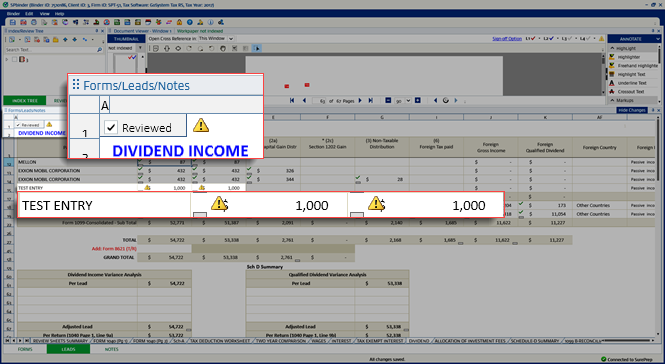
Task: Collapse the Highlight section in Annotate panel
Action: (x=612, y=48)
